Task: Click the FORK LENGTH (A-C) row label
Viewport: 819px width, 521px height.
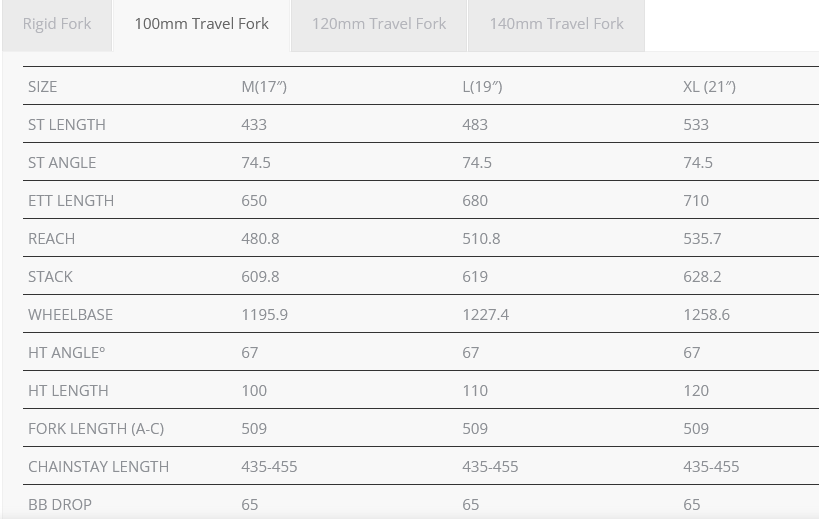Action: tap(96, 429)
